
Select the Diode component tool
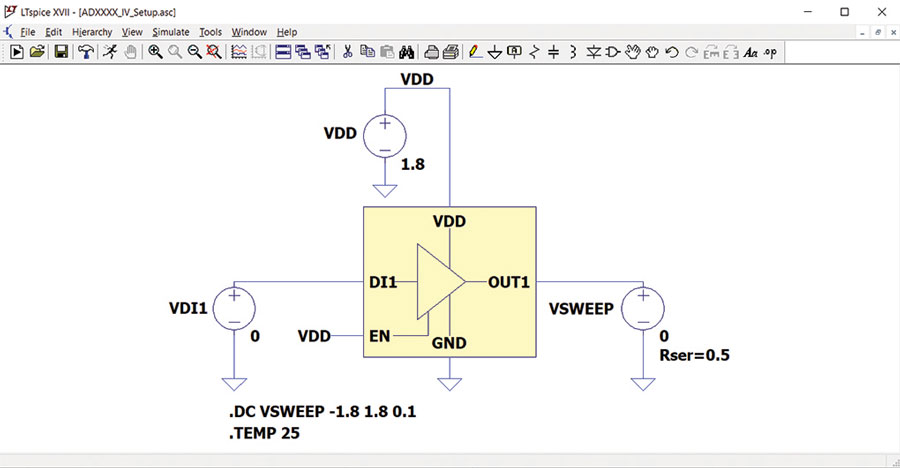point(593,52)
